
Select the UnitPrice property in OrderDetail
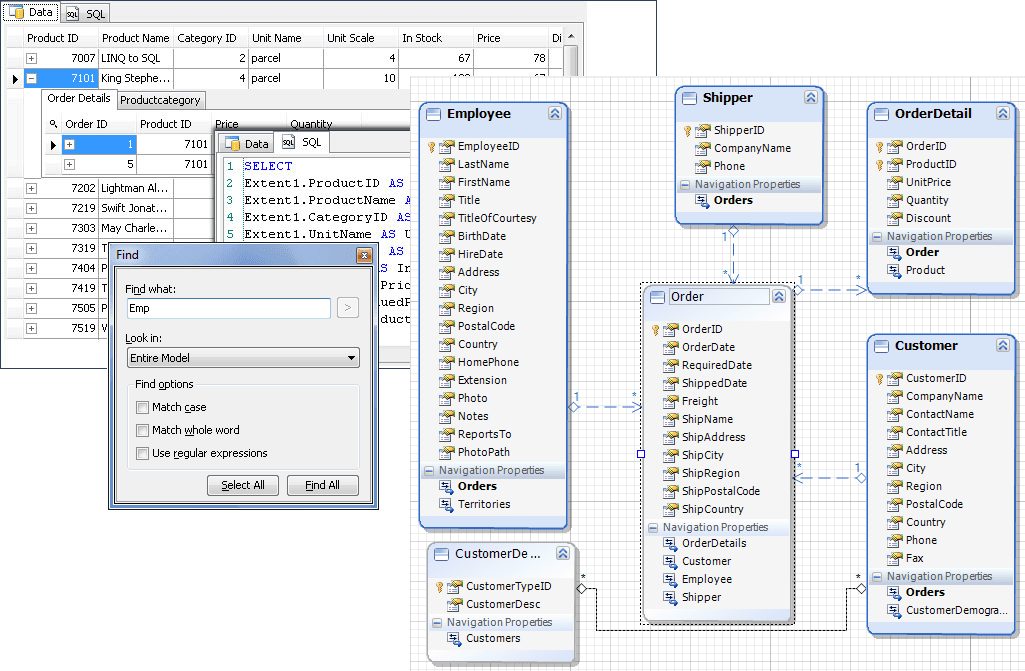coord(928,182)
